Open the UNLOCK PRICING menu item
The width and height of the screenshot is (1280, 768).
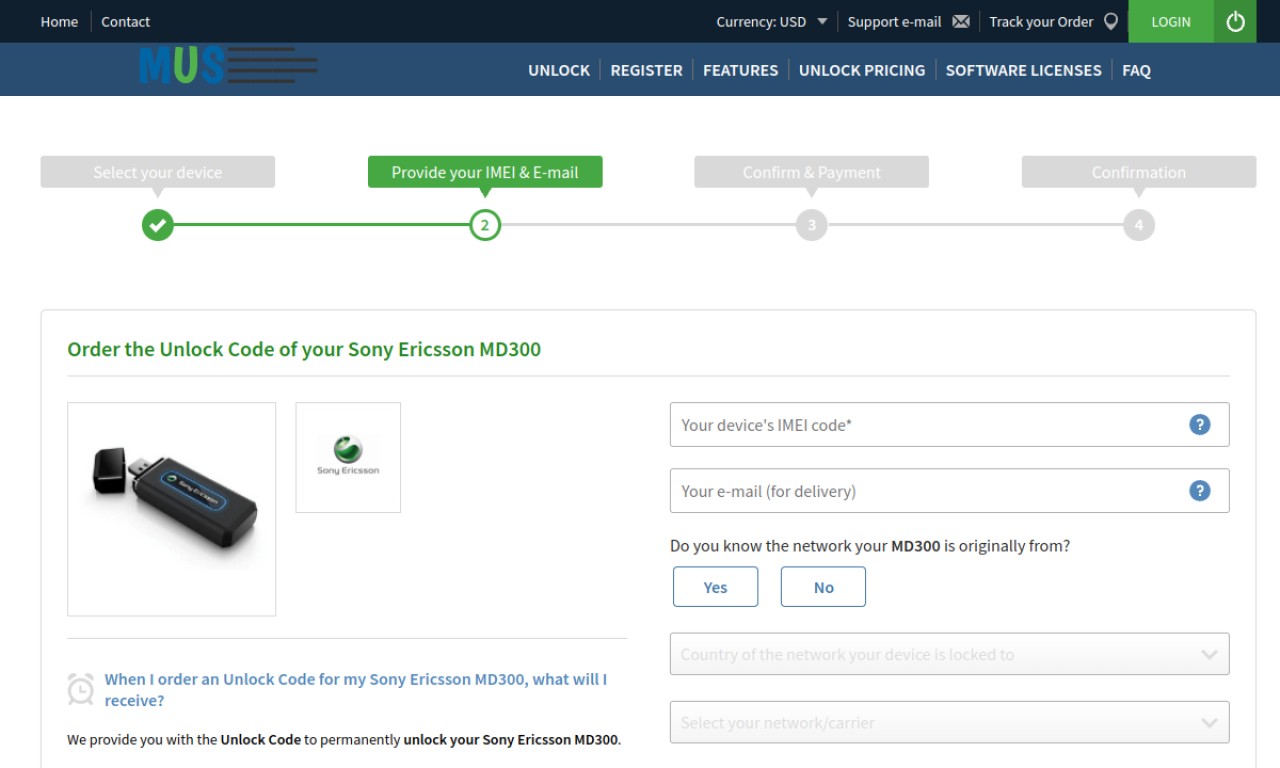click(862, 70)
